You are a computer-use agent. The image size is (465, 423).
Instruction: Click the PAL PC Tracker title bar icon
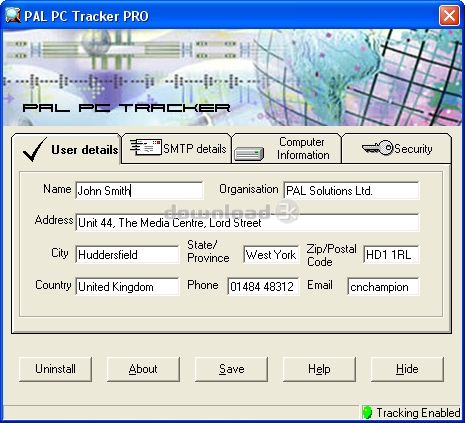pyautogui.click(x=13, y=15)
